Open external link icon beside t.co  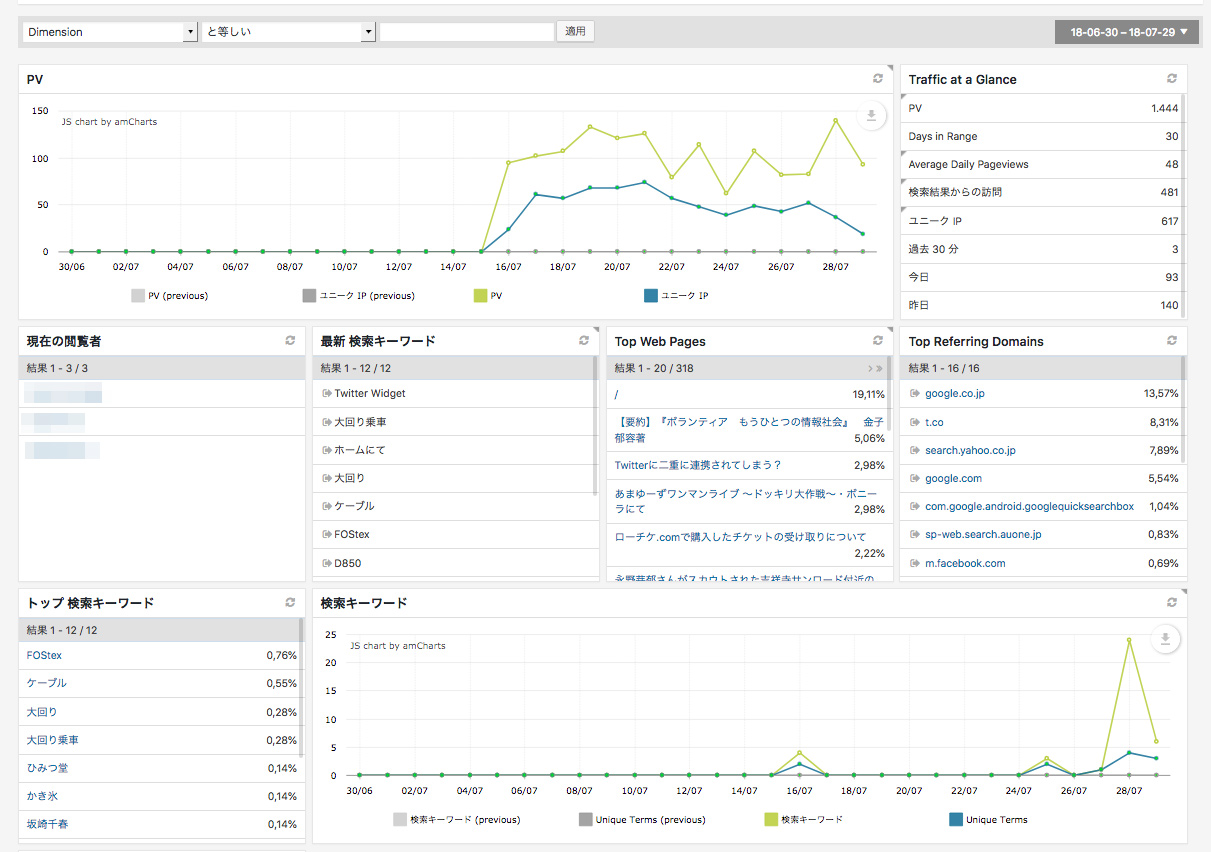pos(915,422)
